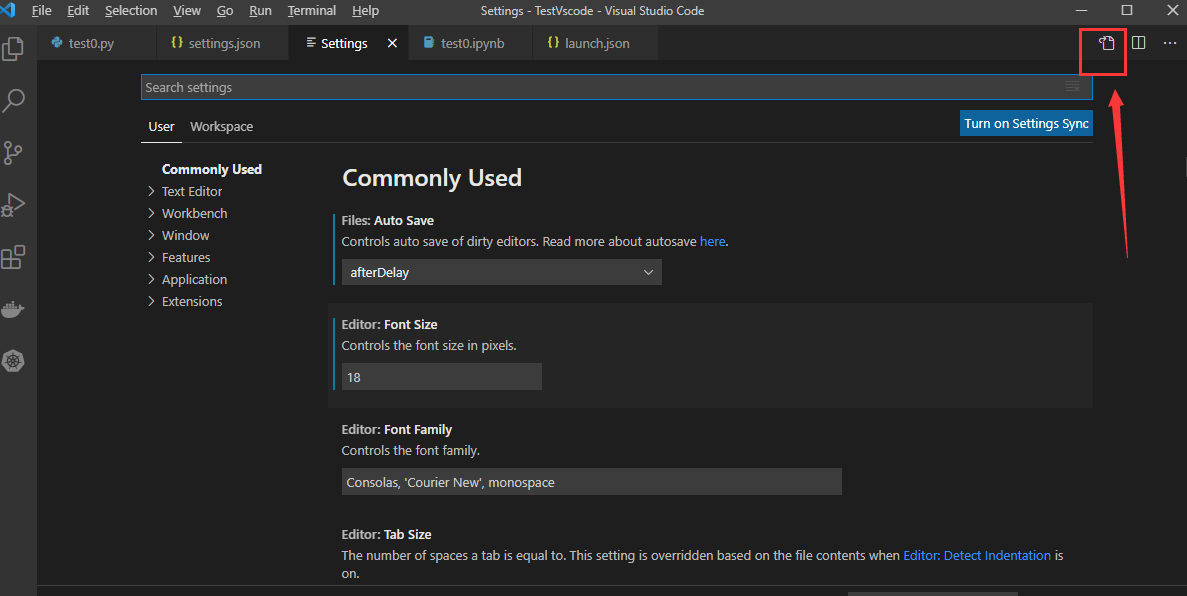Minimize the VS Code window

click(1082, 10)
